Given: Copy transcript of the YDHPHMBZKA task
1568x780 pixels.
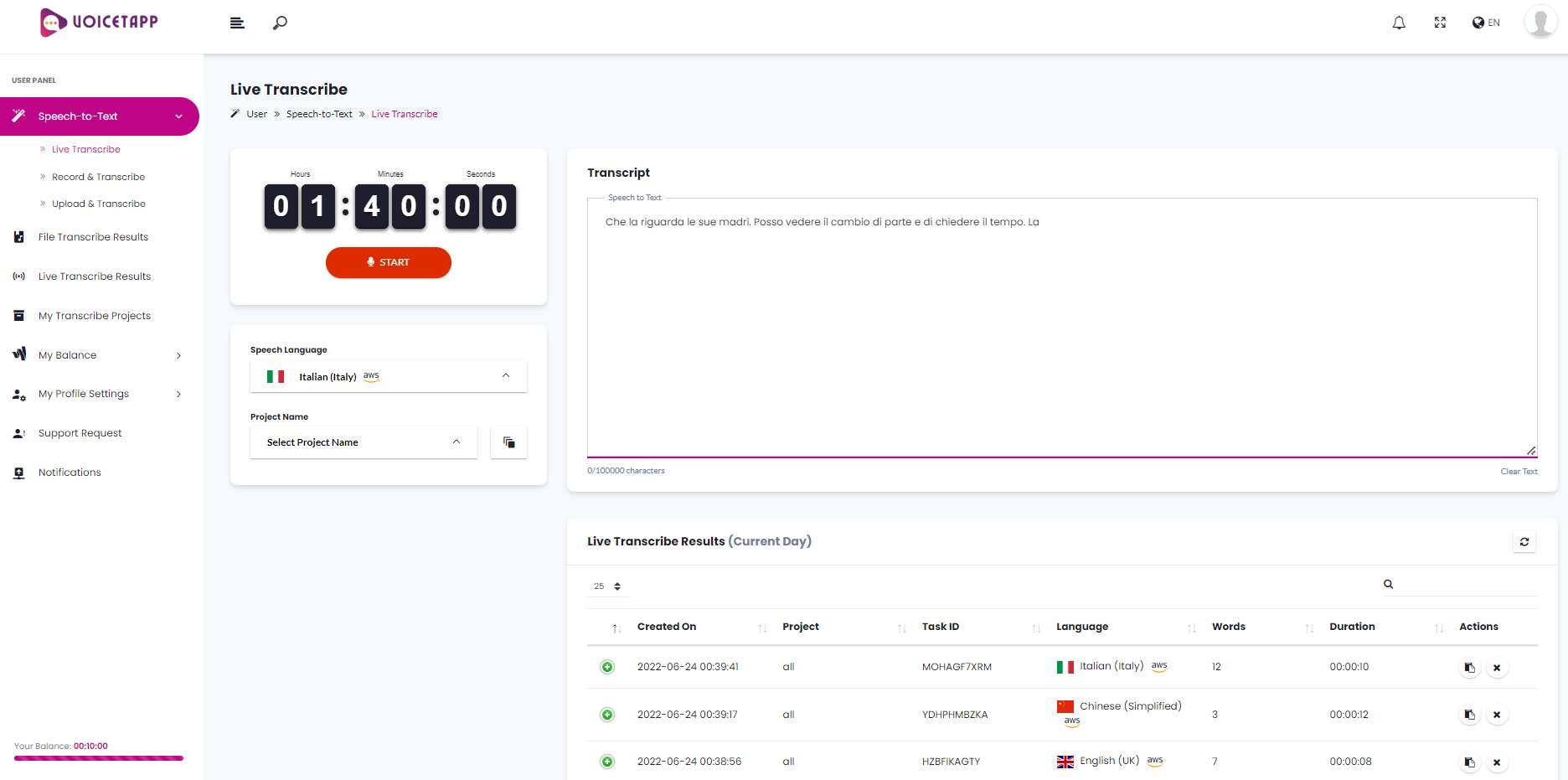Looking at the screenshot, I should pos(1469,715).
